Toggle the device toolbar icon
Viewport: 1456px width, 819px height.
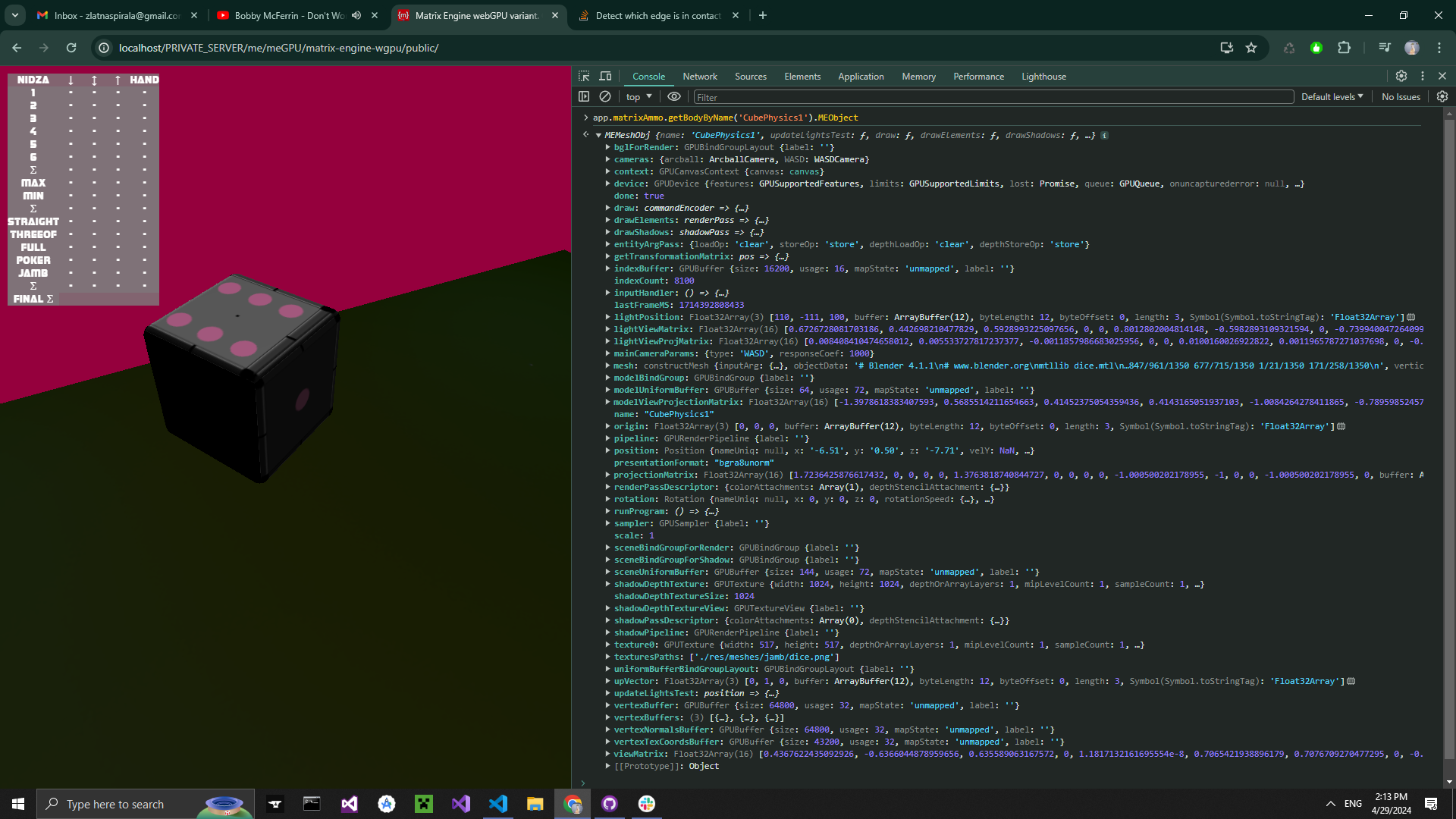[x=605, y=77]
